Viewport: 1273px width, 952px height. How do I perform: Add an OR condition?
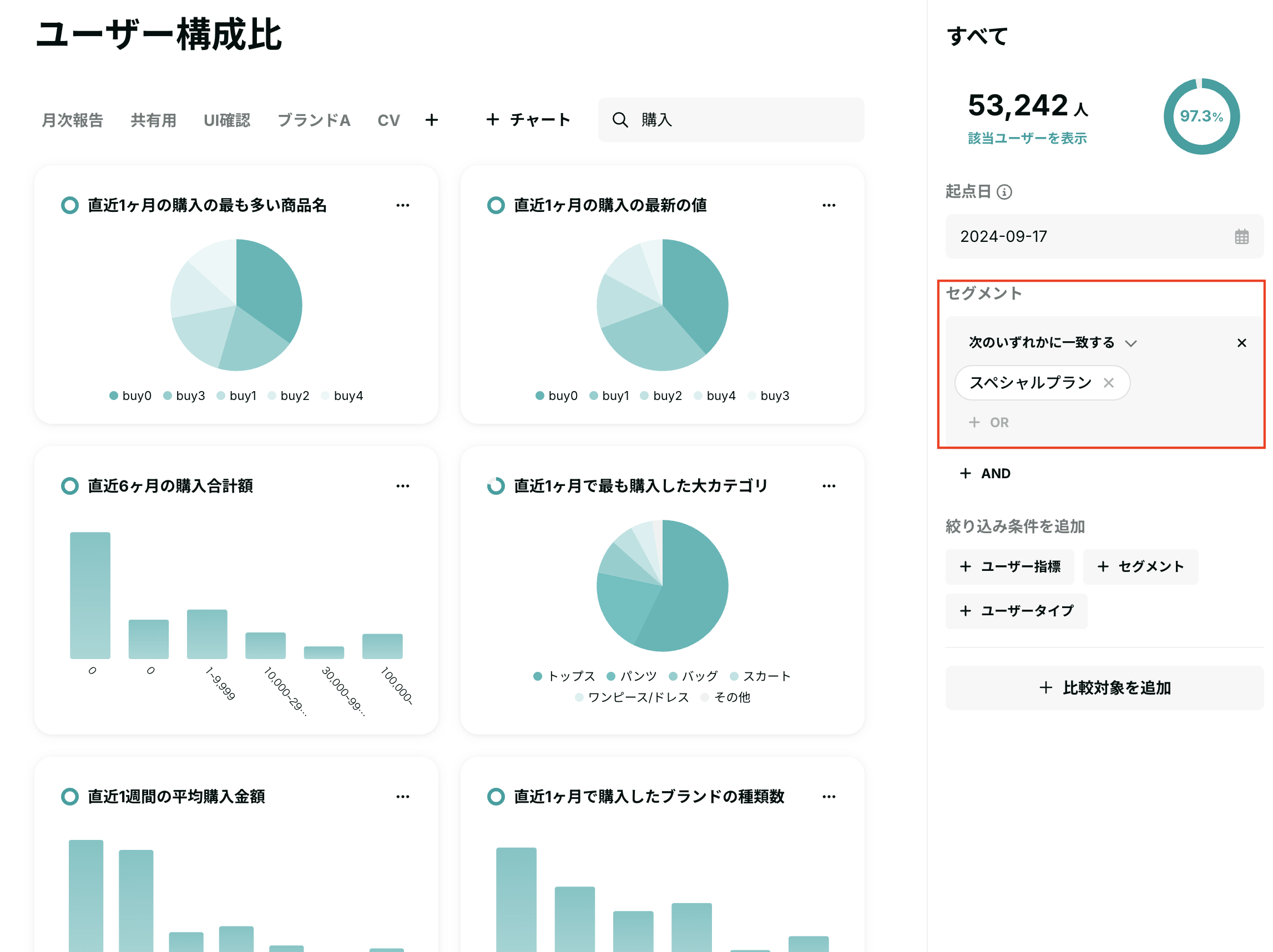pos(989,422)
